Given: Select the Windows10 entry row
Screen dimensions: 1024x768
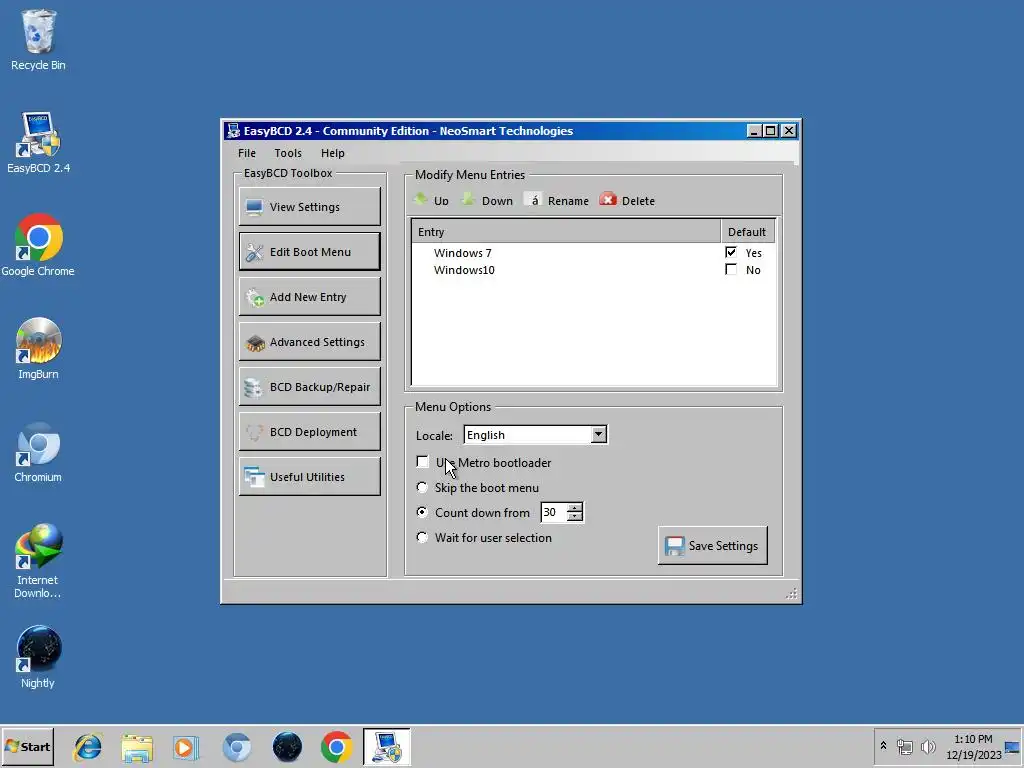Looking at the screenshot, I should (593, 270).
